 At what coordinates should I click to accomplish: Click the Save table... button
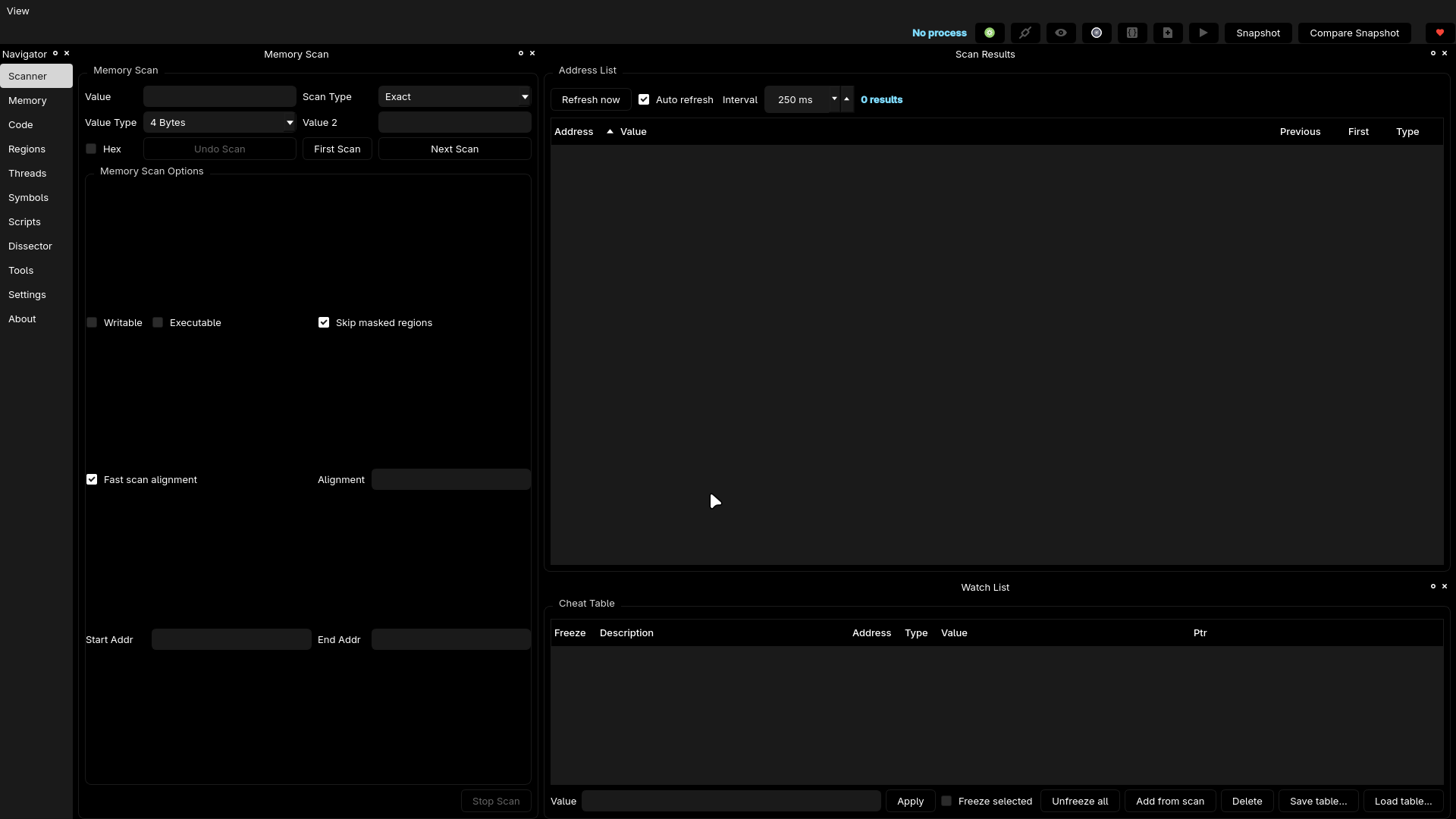click(x=1319, y=801)
